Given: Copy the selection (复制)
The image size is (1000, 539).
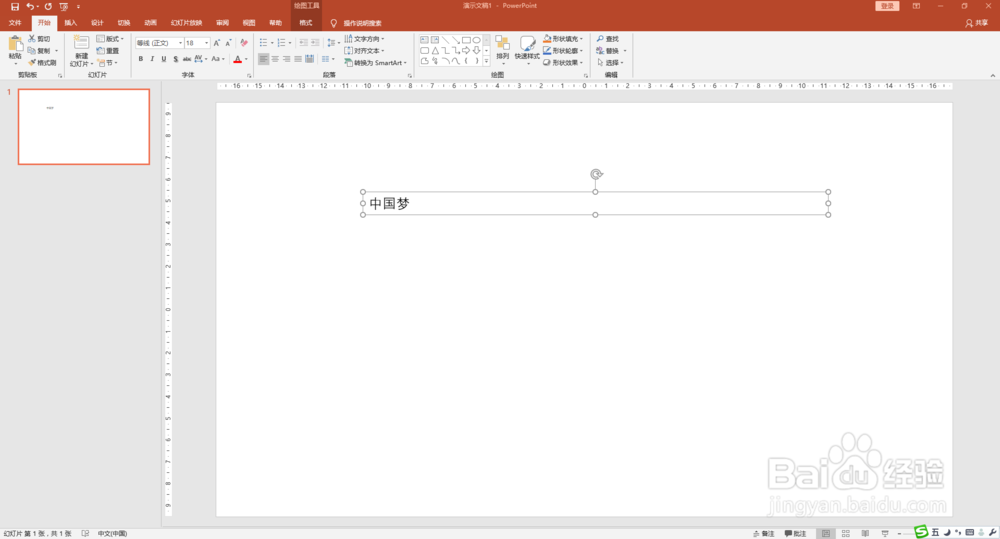Looking at the screenshot, I should [39, 51].
